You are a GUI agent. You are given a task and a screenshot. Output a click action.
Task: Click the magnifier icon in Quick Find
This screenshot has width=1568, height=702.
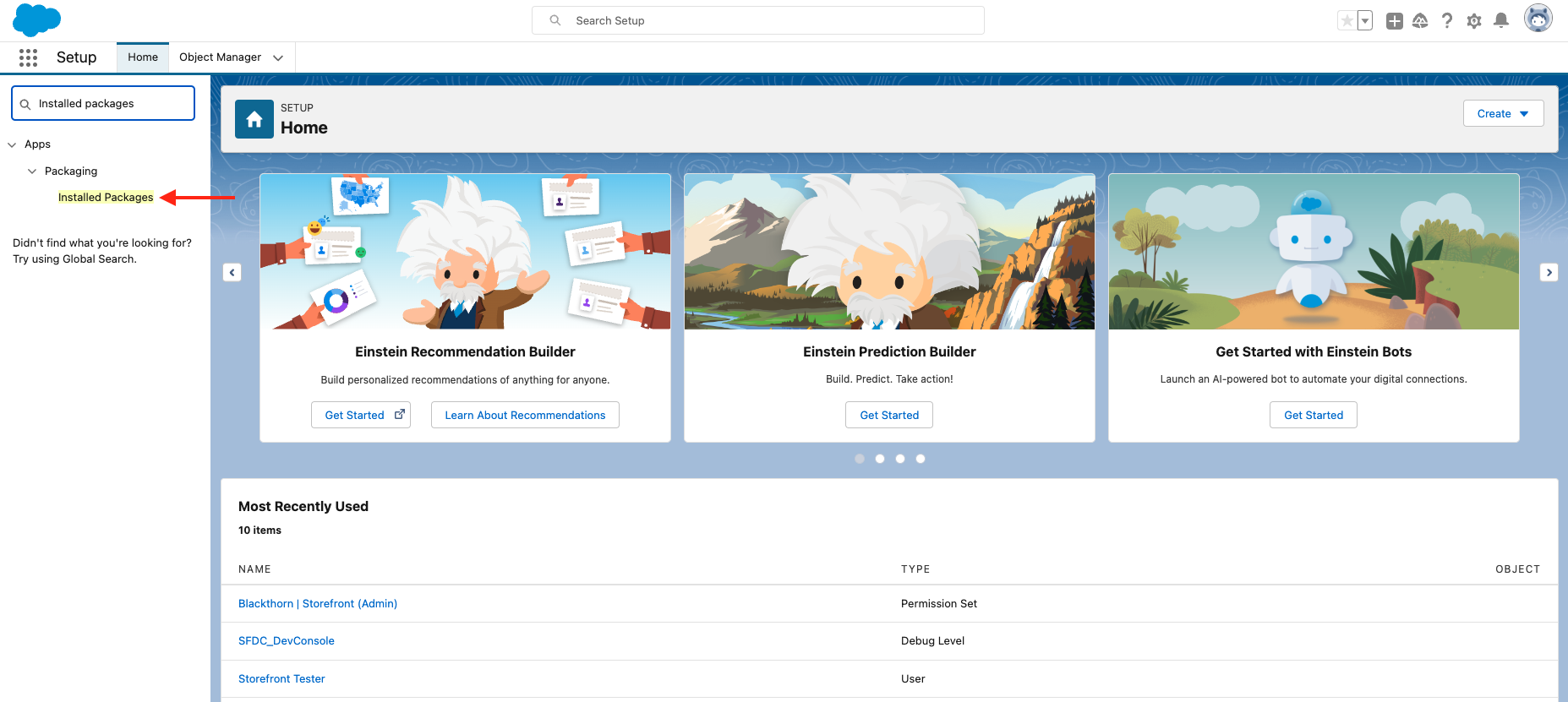25,104
